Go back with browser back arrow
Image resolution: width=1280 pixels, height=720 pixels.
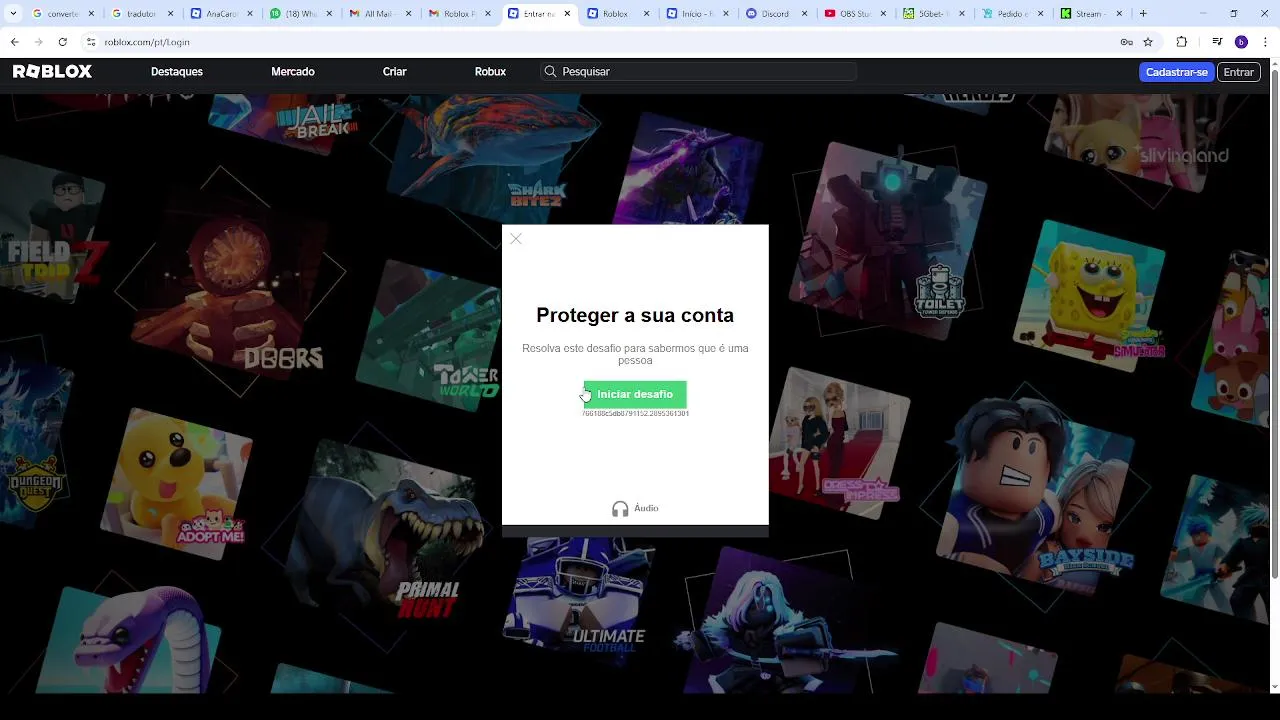pos(14,42)
